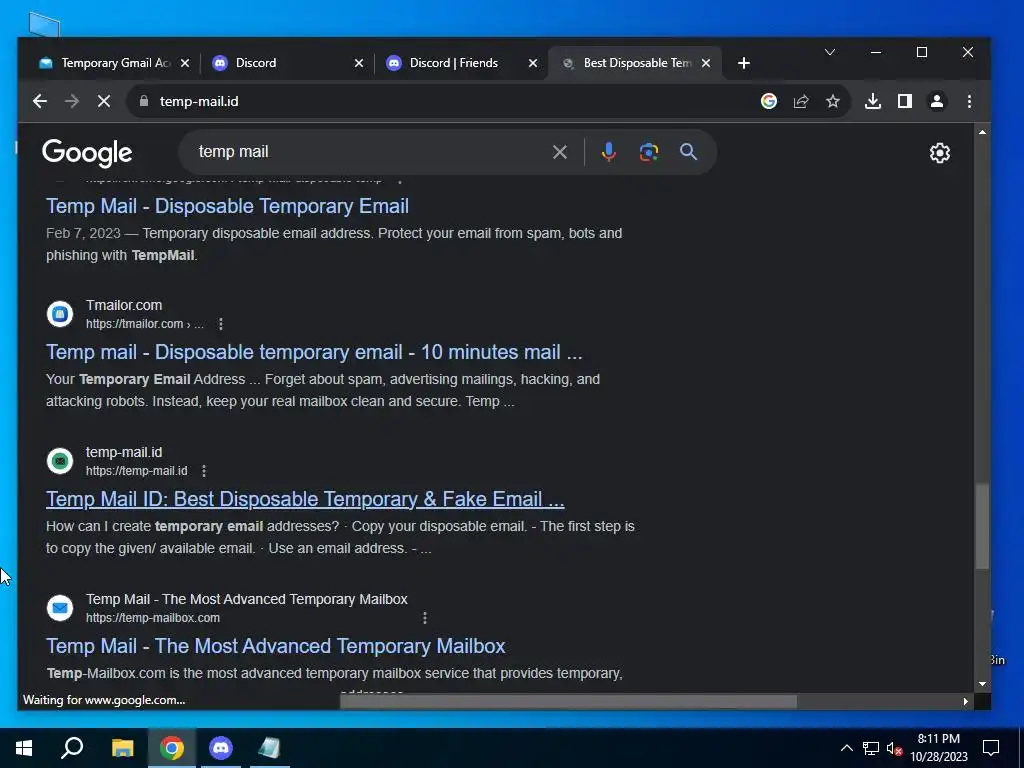
Task: Open Chrome downloads
Action: [x=872, y=101]
